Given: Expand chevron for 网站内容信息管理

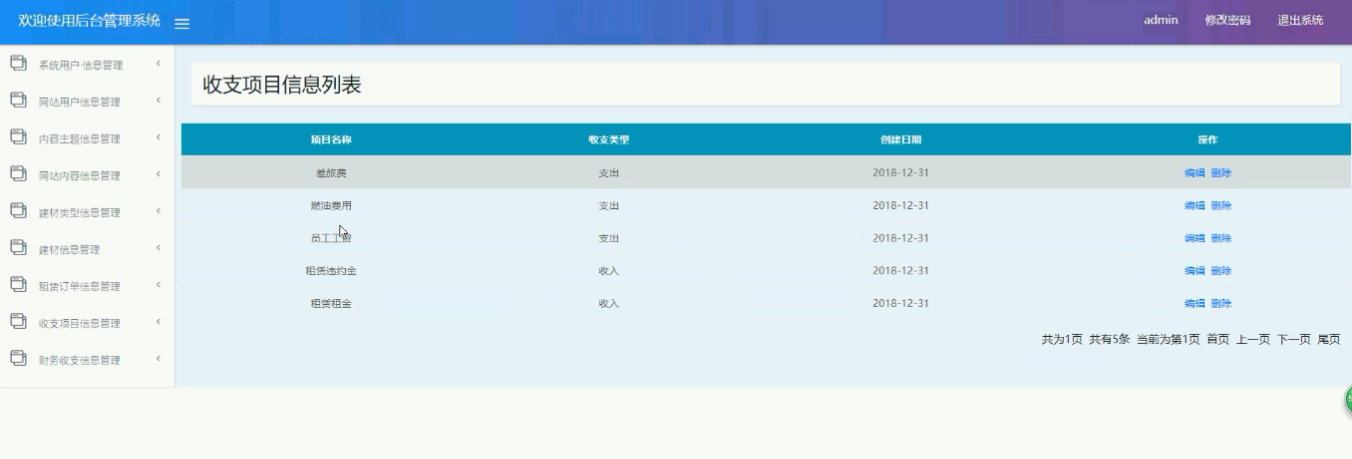Looking at the screenshot, I should tap(158, 175).
